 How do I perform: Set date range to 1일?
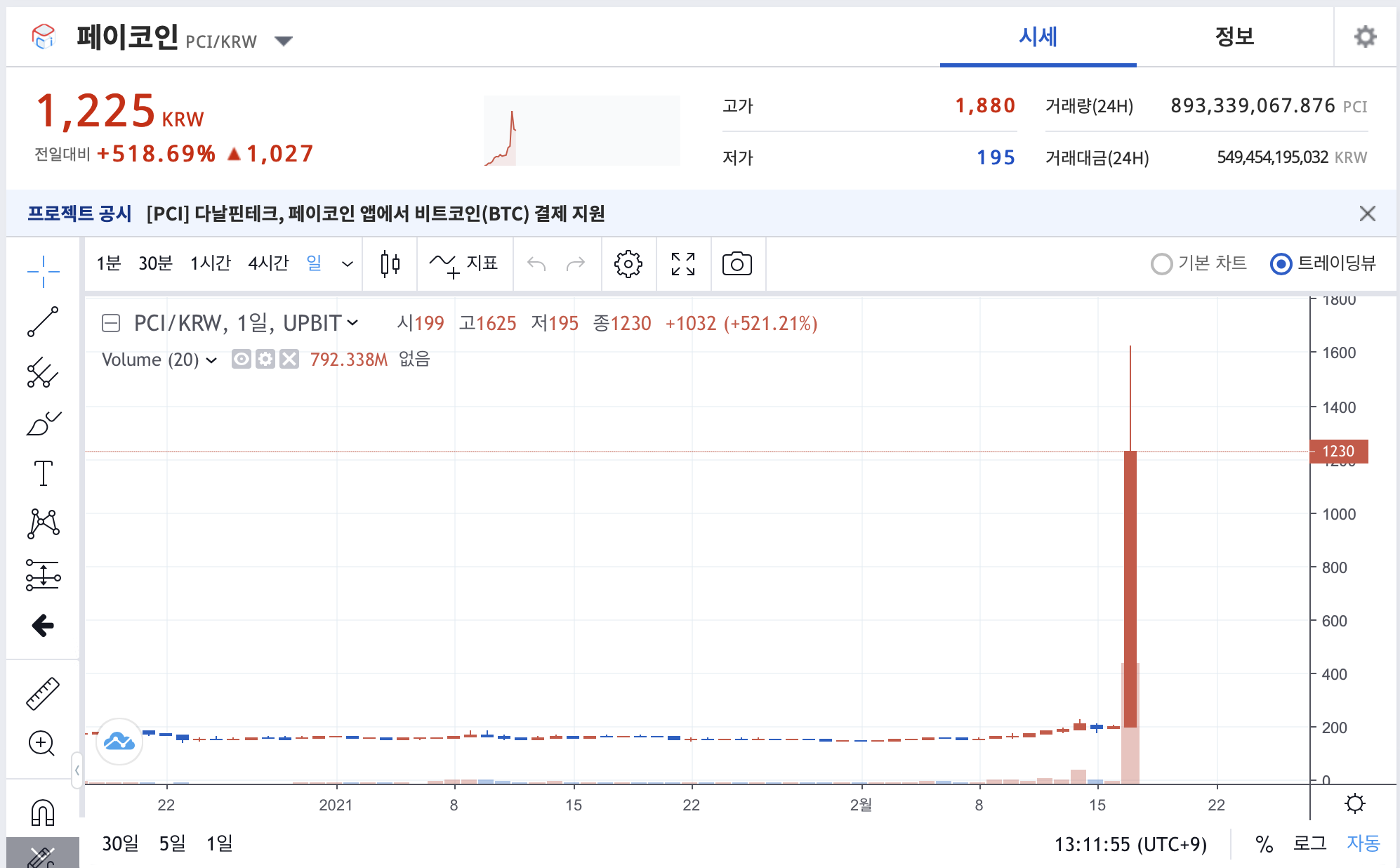coord(219,843)
